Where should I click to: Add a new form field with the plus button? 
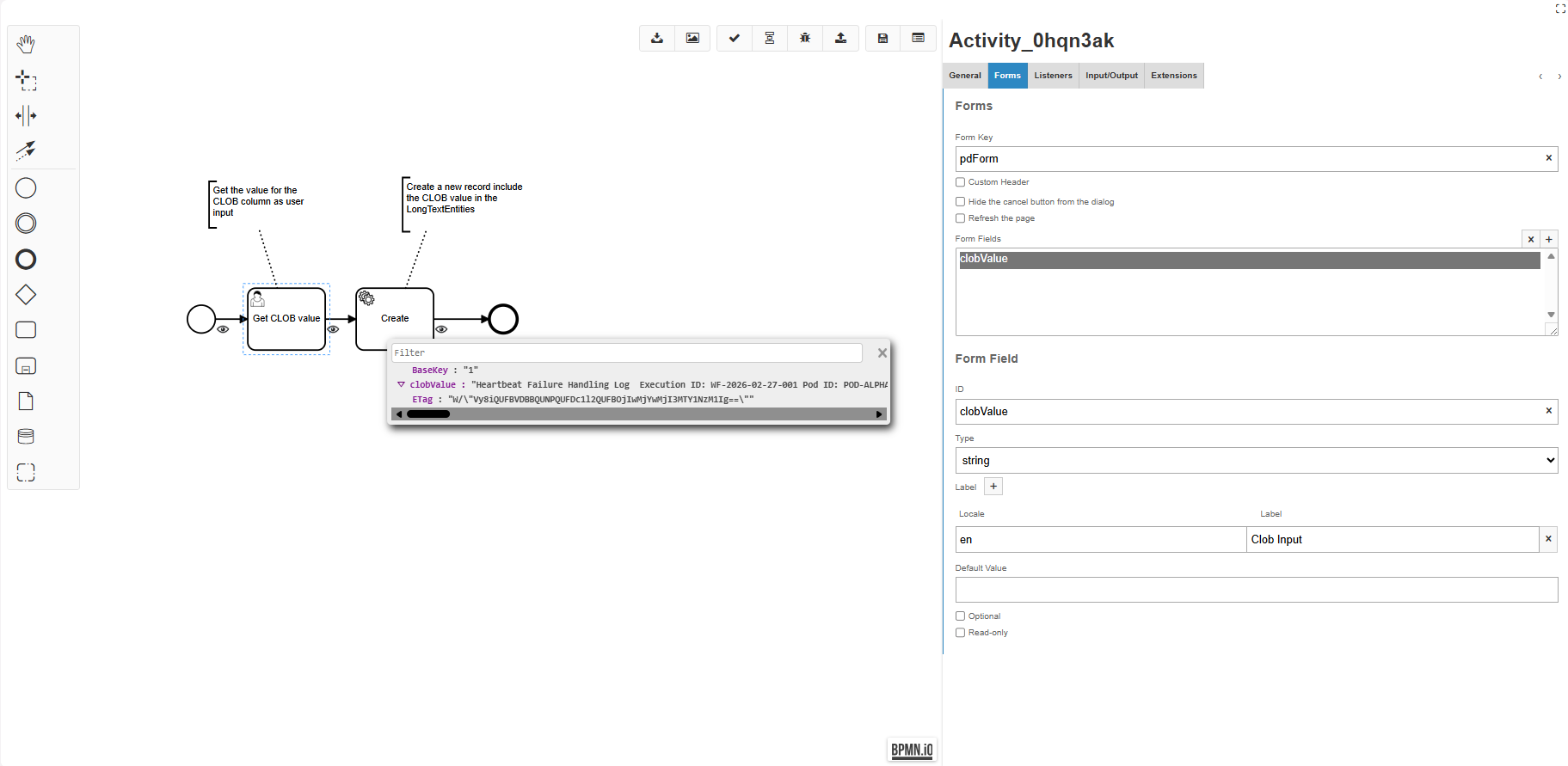pyautogui.click(x=1549, y=240)
